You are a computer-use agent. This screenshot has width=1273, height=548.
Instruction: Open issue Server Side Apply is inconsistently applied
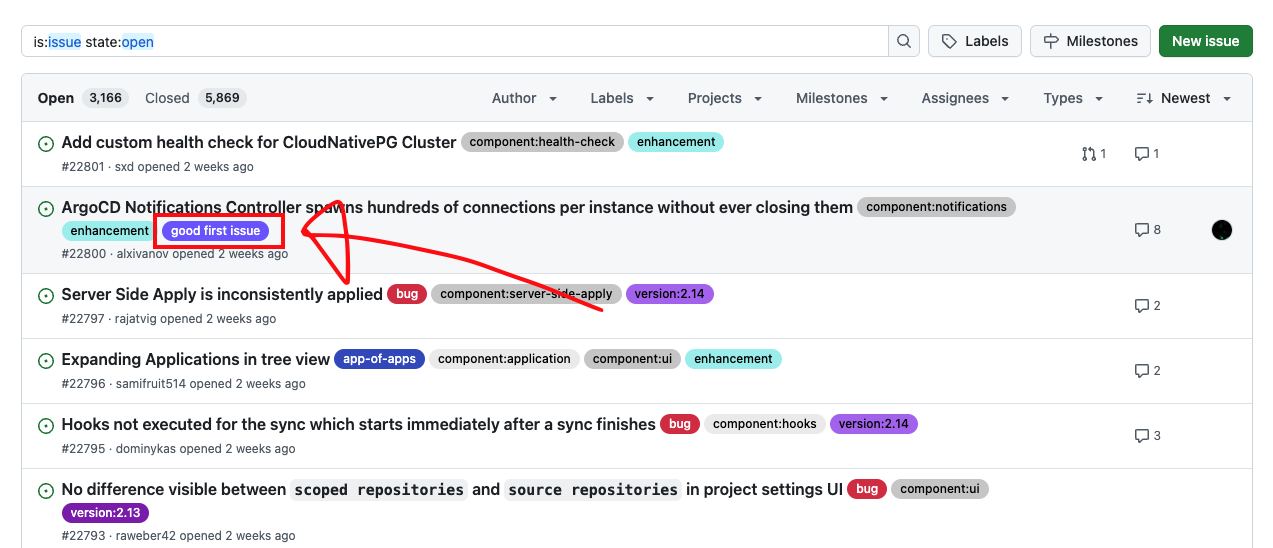point(222,294)
